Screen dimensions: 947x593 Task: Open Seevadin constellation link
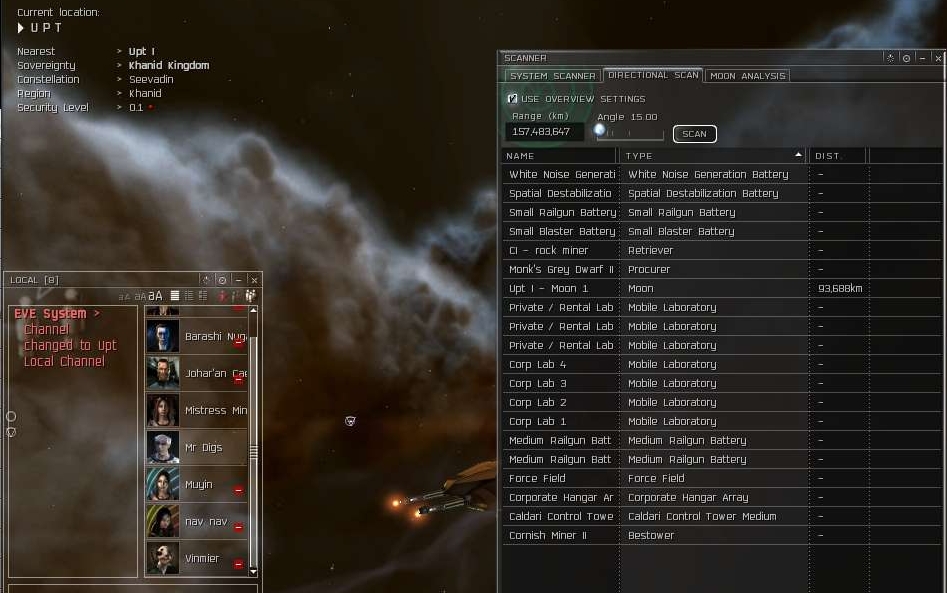[151, 79]
